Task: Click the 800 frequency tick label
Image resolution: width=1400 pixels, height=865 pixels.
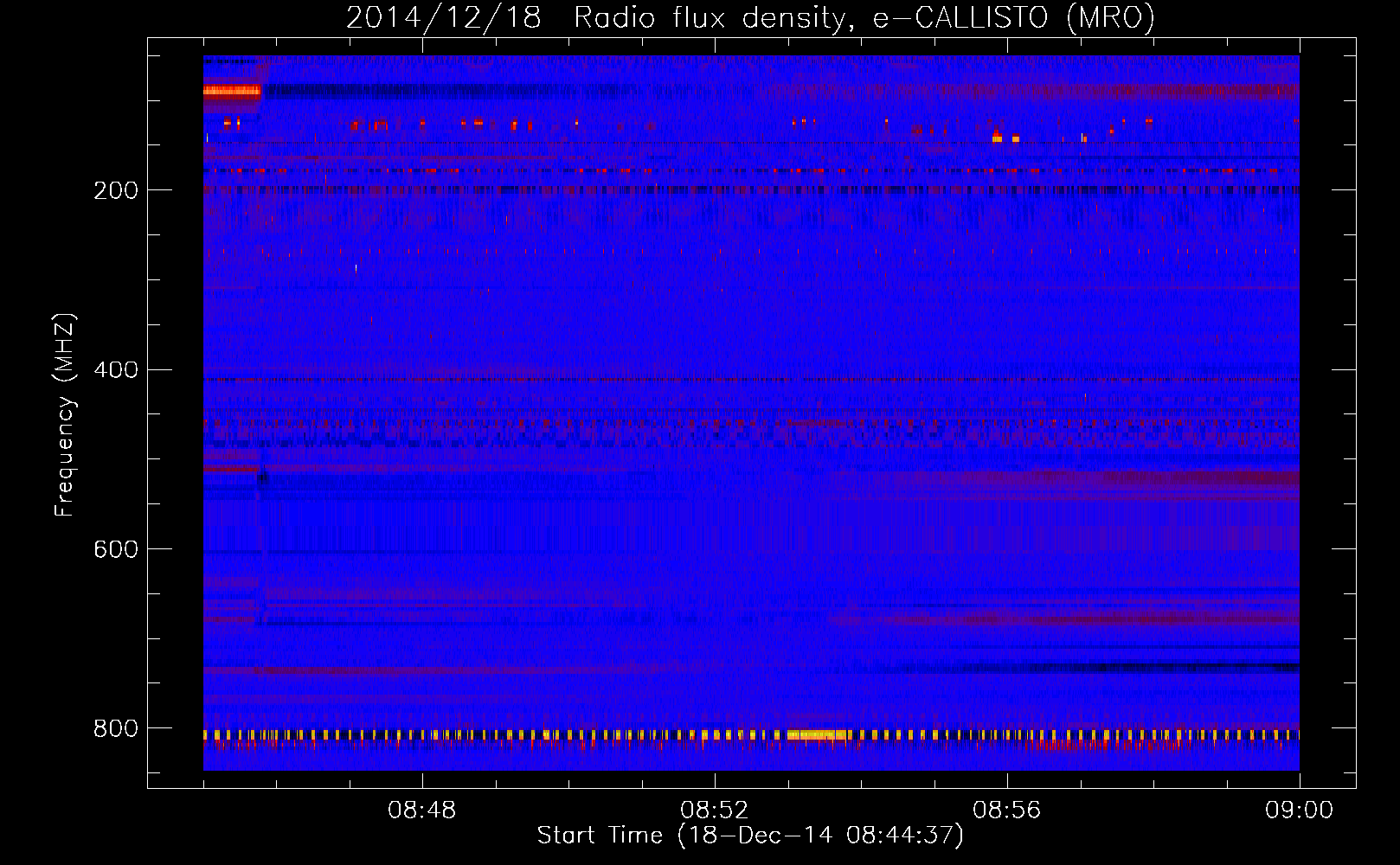Action: (x=116, y=728)
